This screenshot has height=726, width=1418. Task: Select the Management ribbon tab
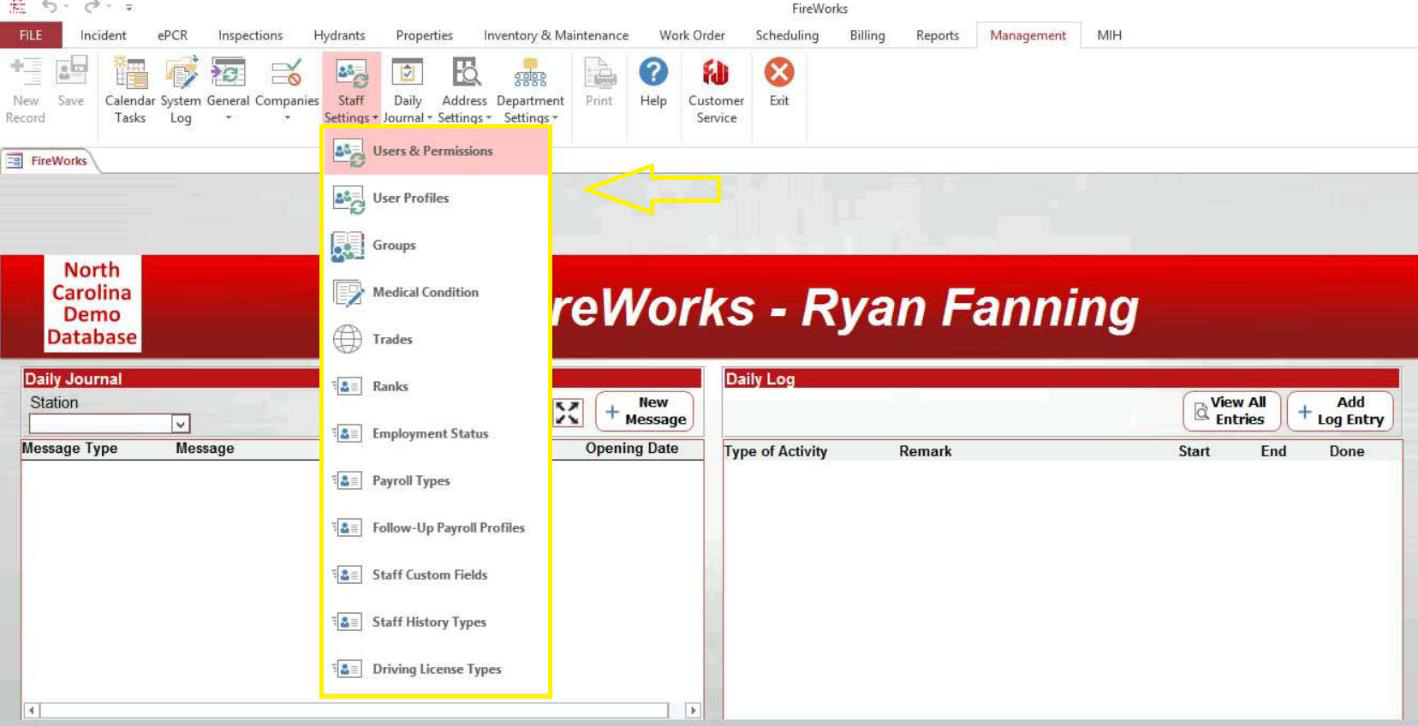point(1027,35)
